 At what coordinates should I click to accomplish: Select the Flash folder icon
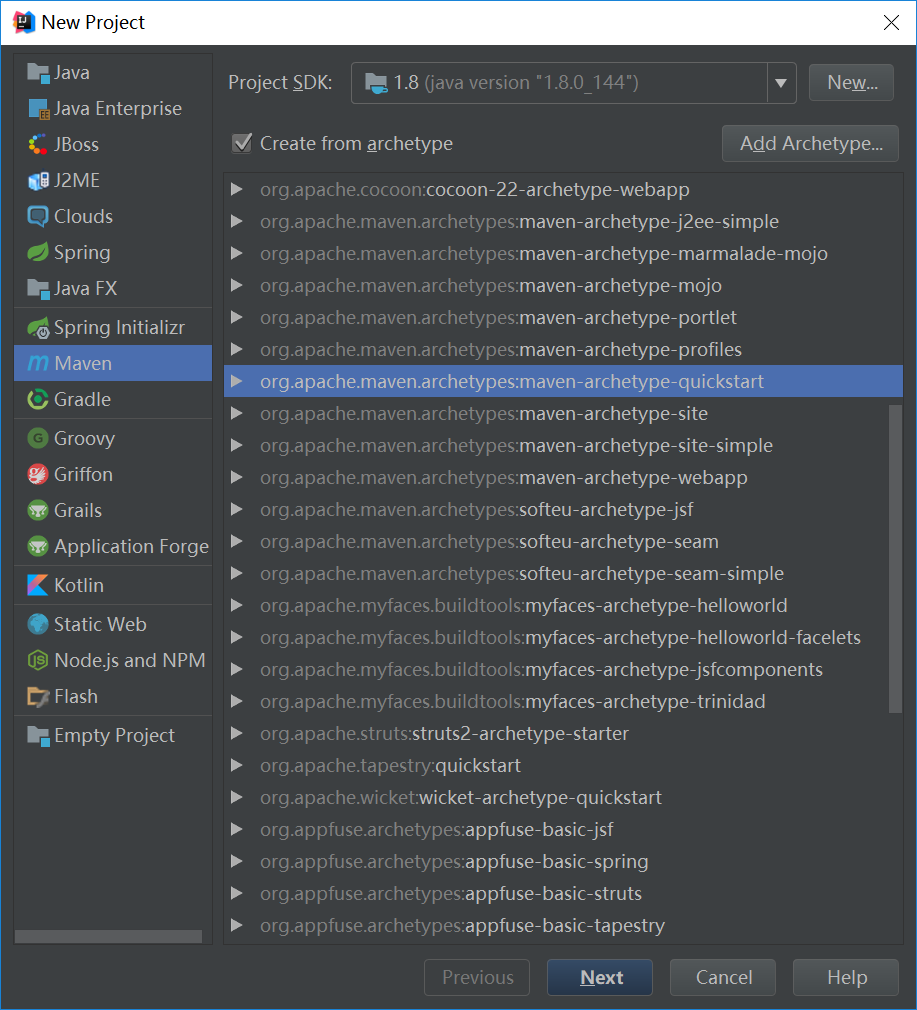click(x=38, y=697)
